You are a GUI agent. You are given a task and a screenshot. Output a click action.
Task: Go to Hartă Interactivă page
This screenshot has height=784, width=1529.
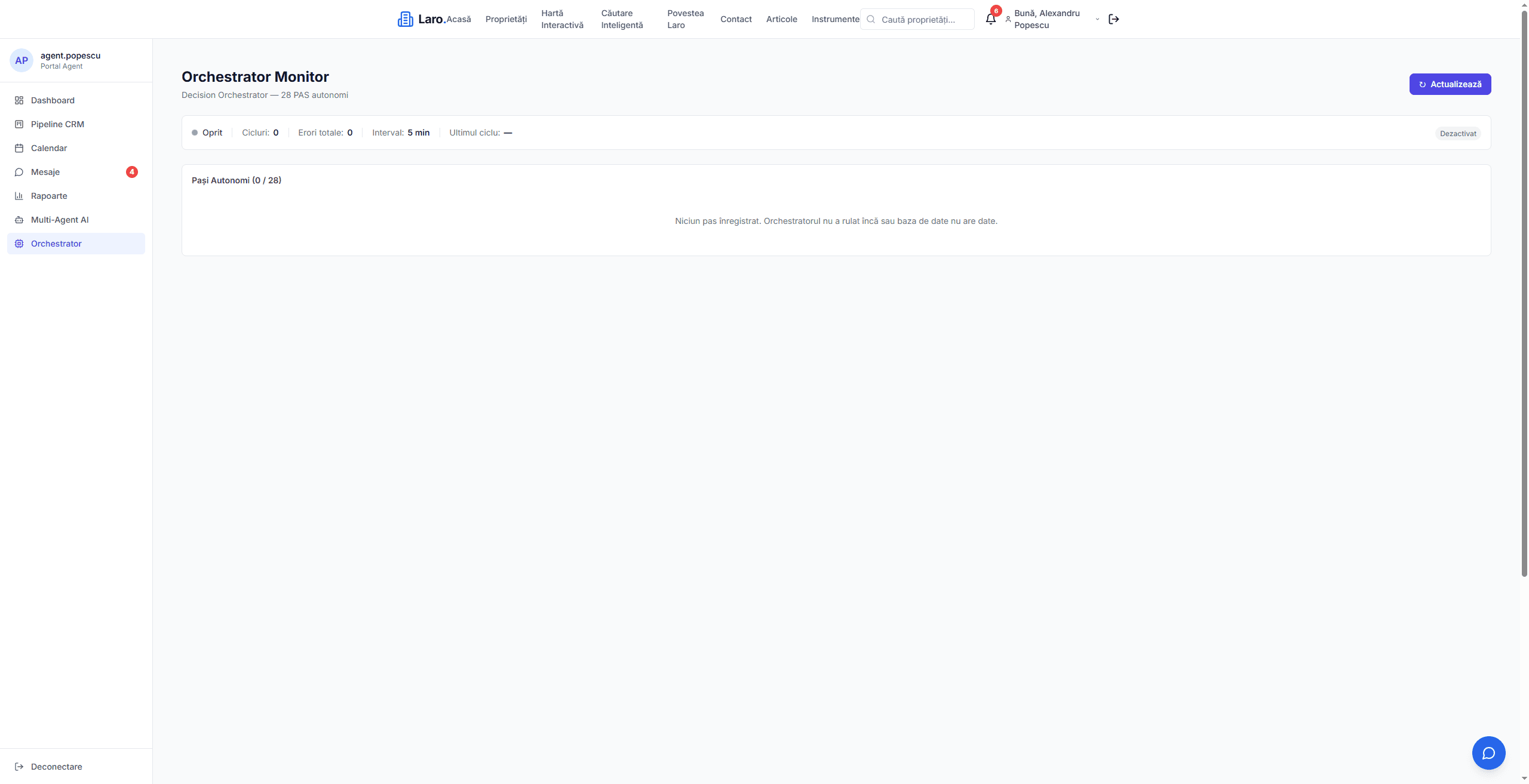coord(562,19)
